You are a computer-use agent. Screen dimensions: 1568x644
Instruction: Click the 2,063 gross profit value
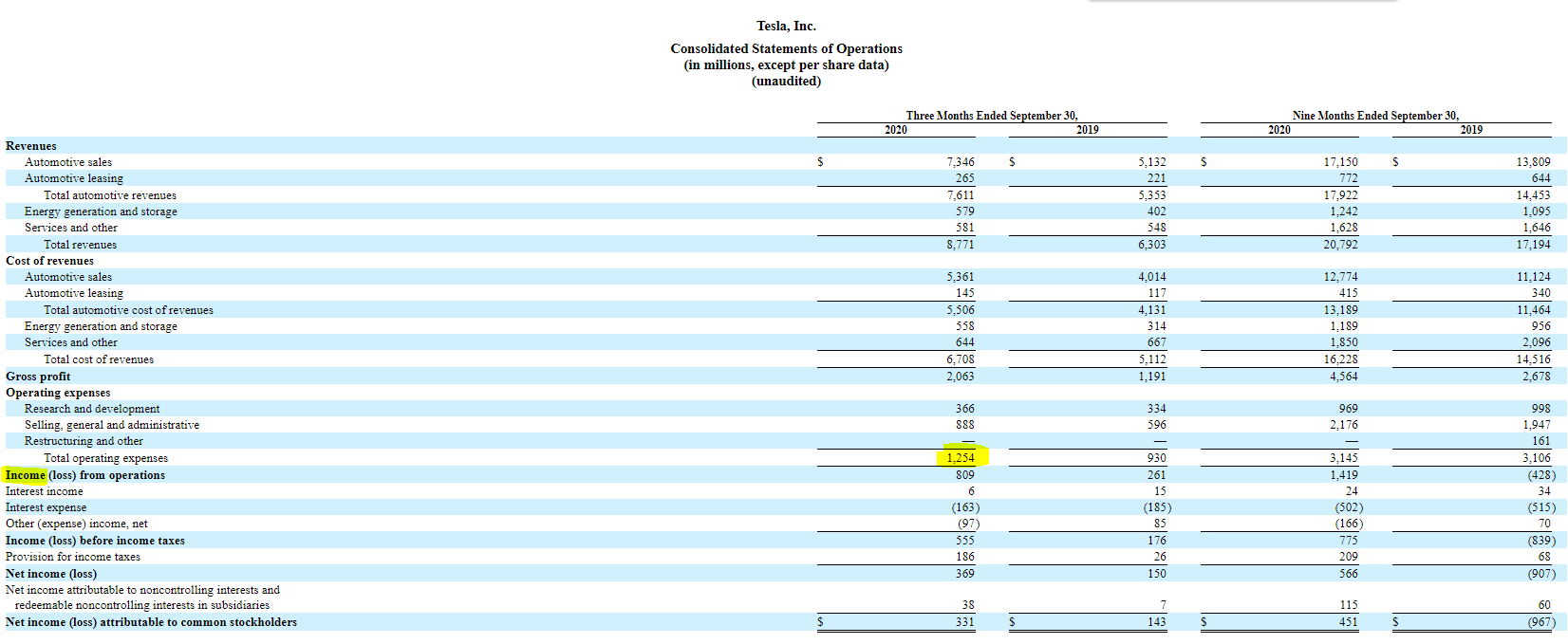961,377
